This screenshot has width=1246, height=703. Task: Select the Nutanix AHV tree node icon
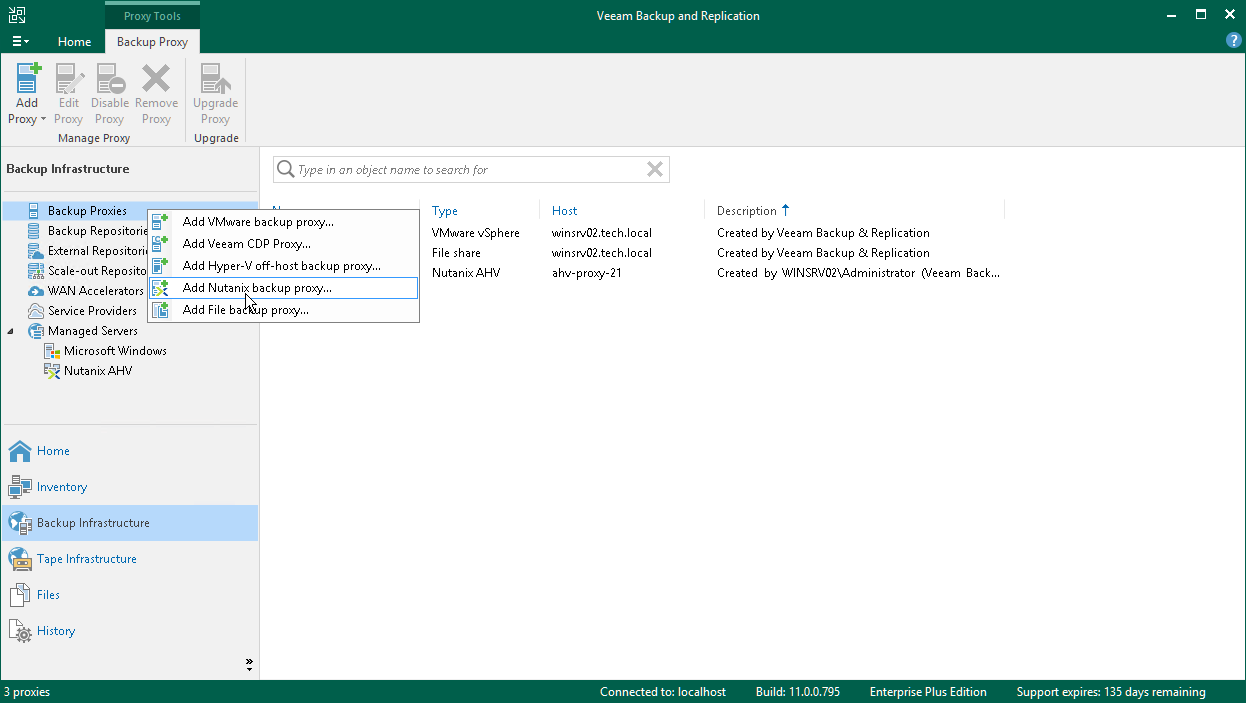[52, 371]
